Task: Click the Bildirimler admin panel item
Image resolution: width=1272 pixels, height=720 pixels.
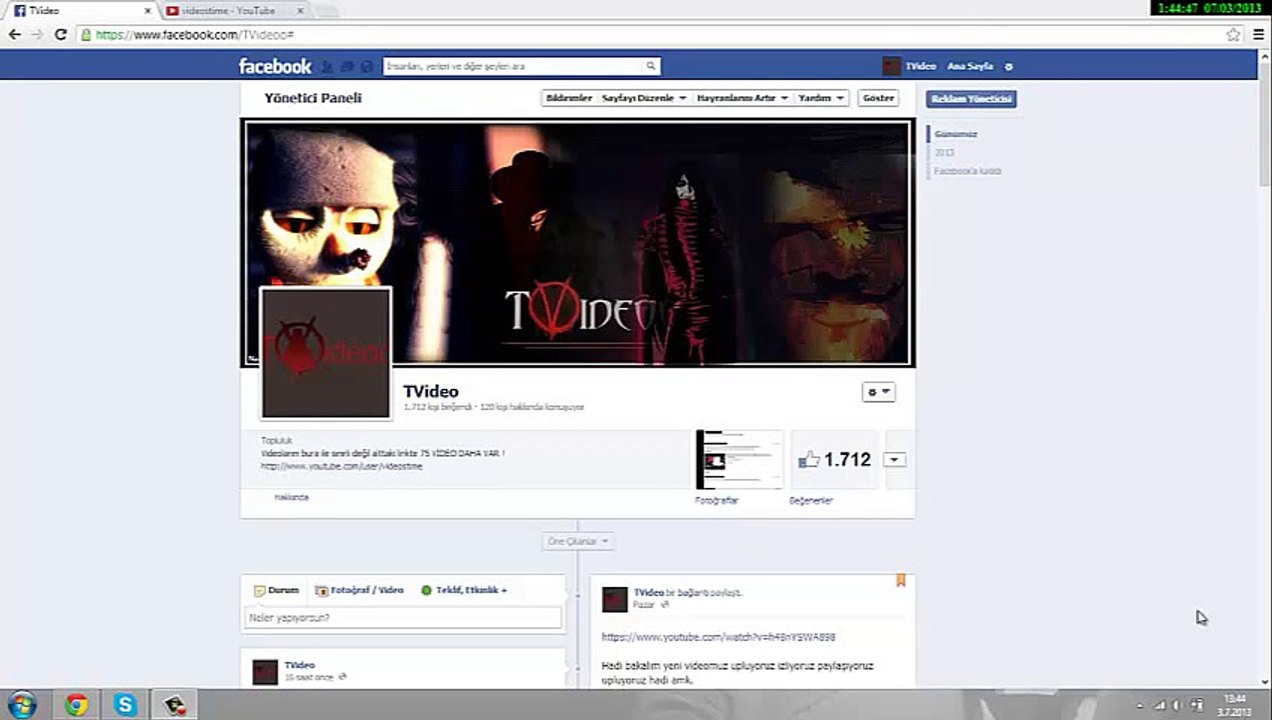Action: tap(569, 98)
